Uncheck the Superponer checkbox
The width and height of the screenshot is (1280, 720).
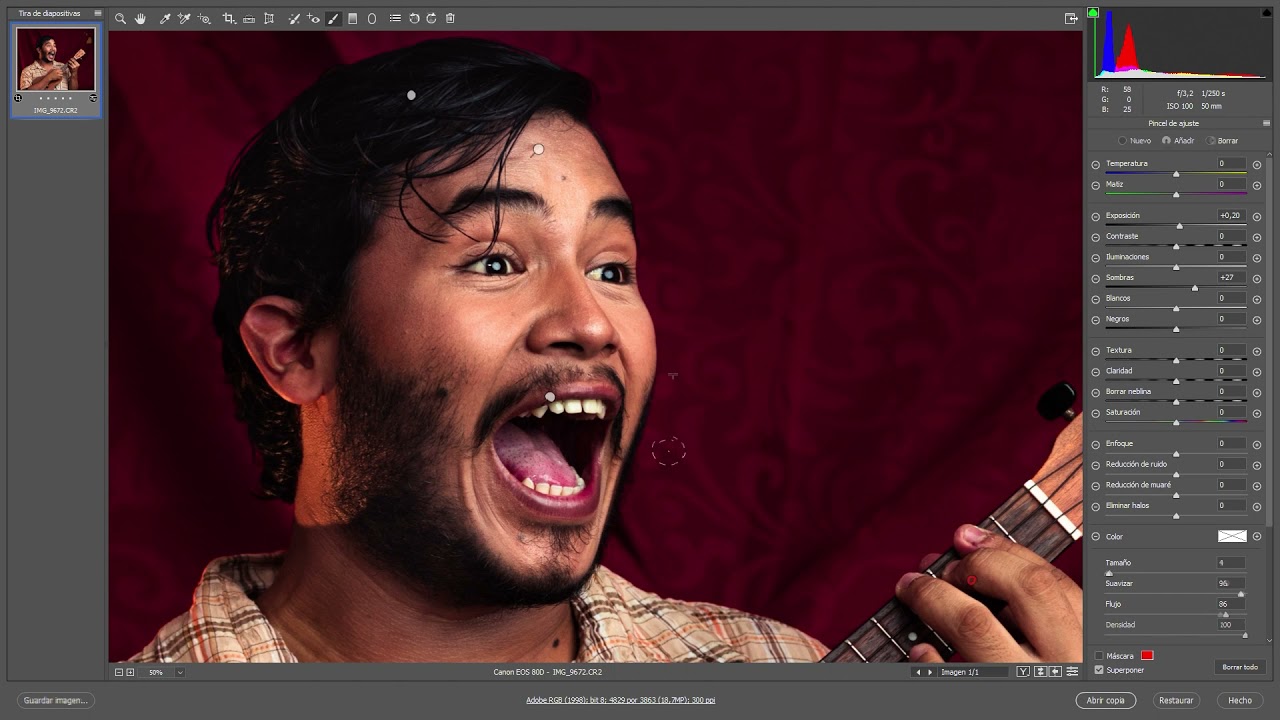(x=1099, y=670)
